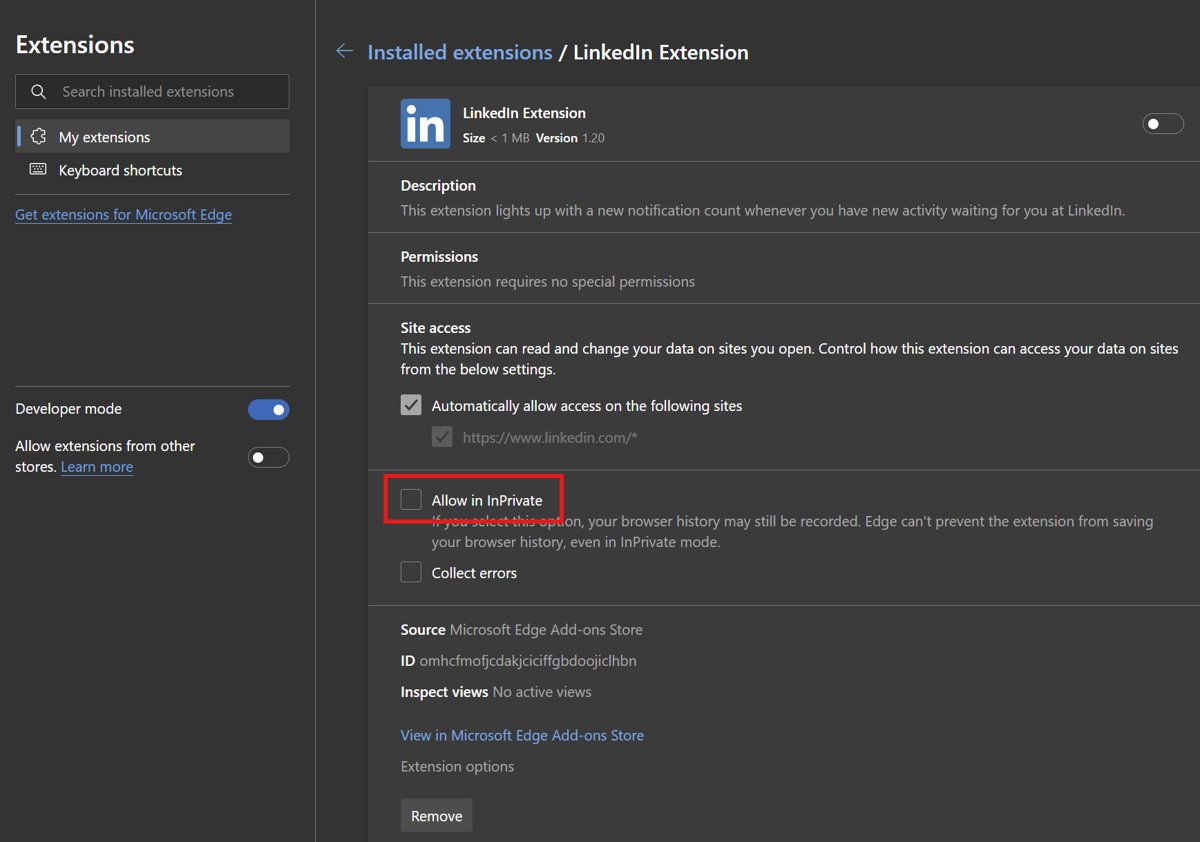Viewport: 1200px width, 842px height.
Task: Click the Permissions heading
Action: (x=440, y=257)
